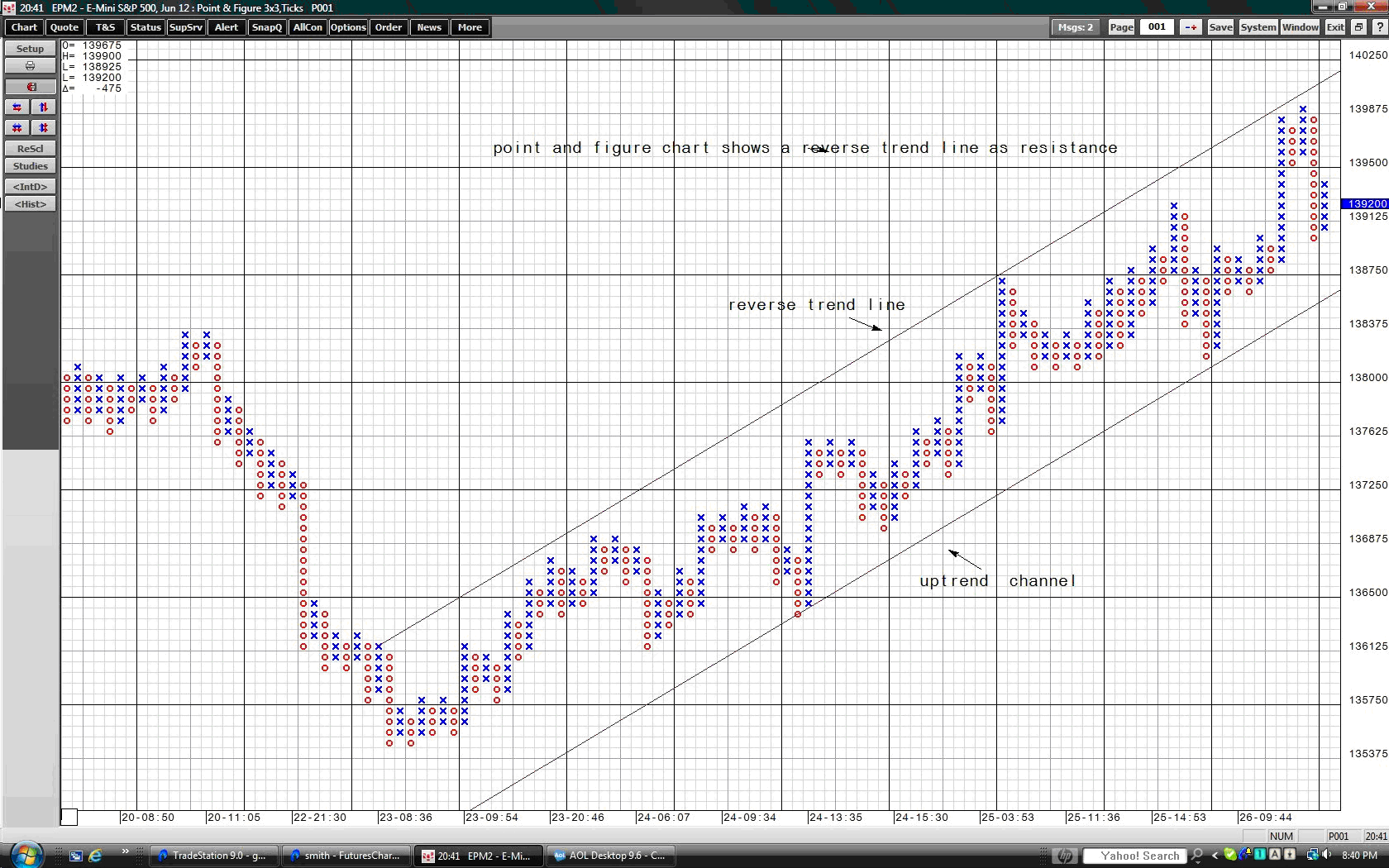Switch to AOL Desktop 9.6 taskbar window
The image size is (1389, 868).
[x=610, y=856]
